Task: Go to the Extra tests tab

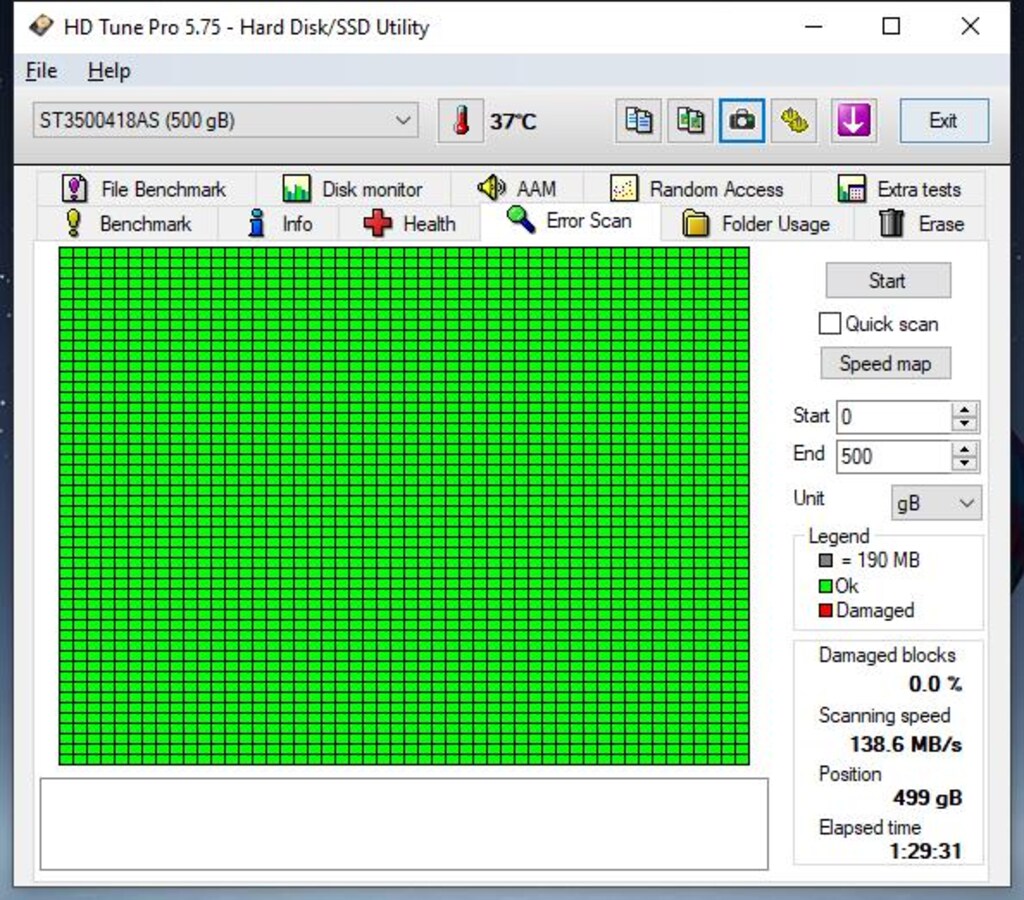Action: click(899, 189)
